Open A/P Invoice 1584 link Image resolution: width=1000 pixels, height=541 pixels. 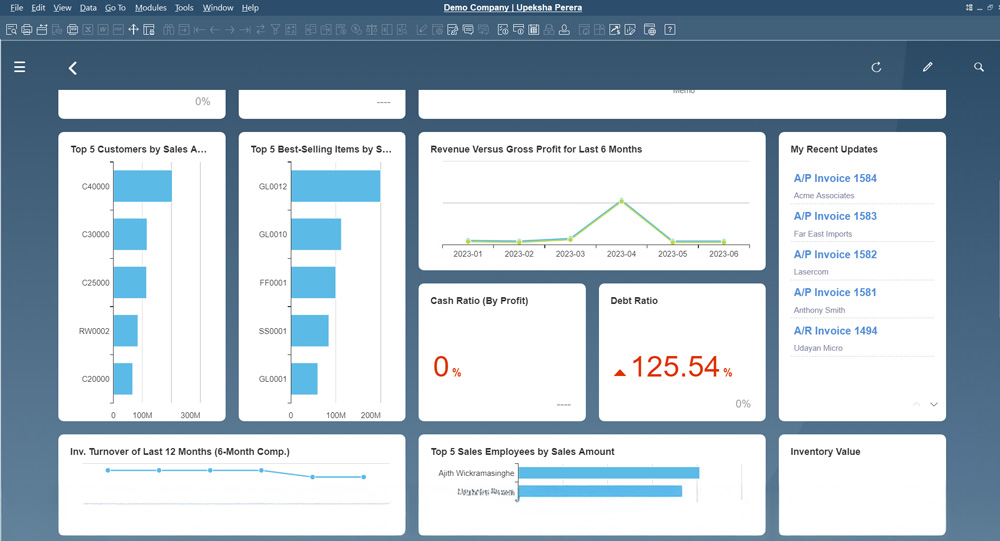[x=835, y=178]
